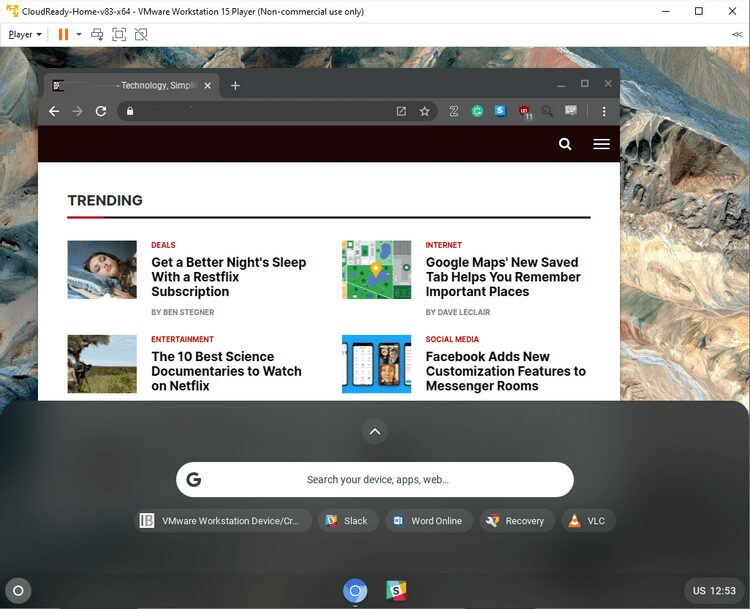
Task: Open the sleeping woman article thumbnail
Action: point(102,269)
